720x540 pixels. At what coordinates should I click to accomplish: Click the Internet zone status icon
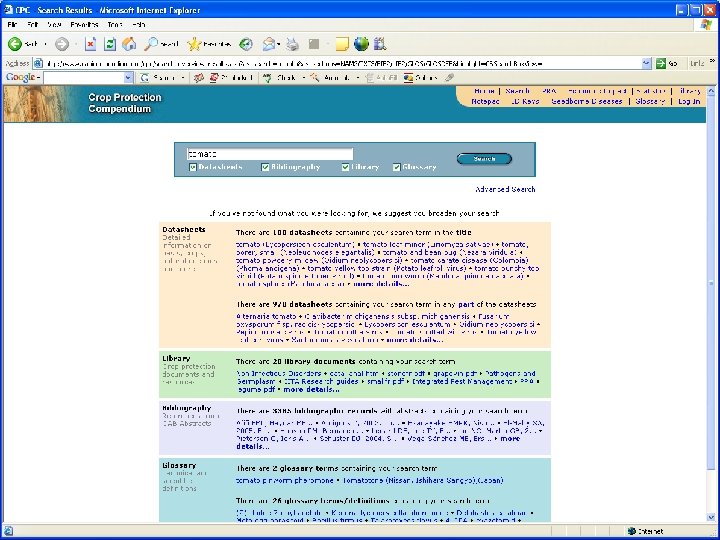click(x=632, y=531)
